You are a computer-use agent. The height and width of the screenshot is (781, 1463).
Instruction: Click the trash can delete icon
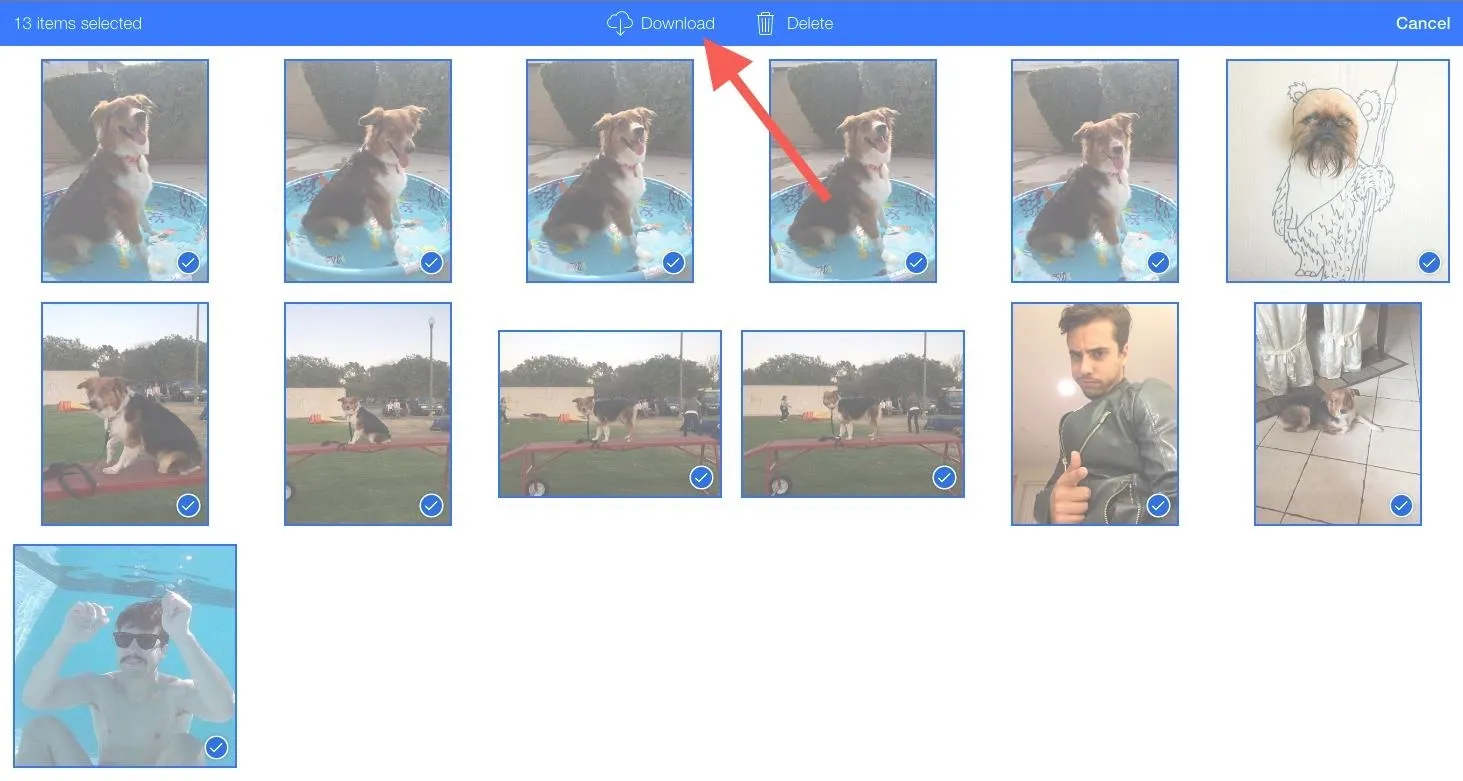(x=766, y=23)
